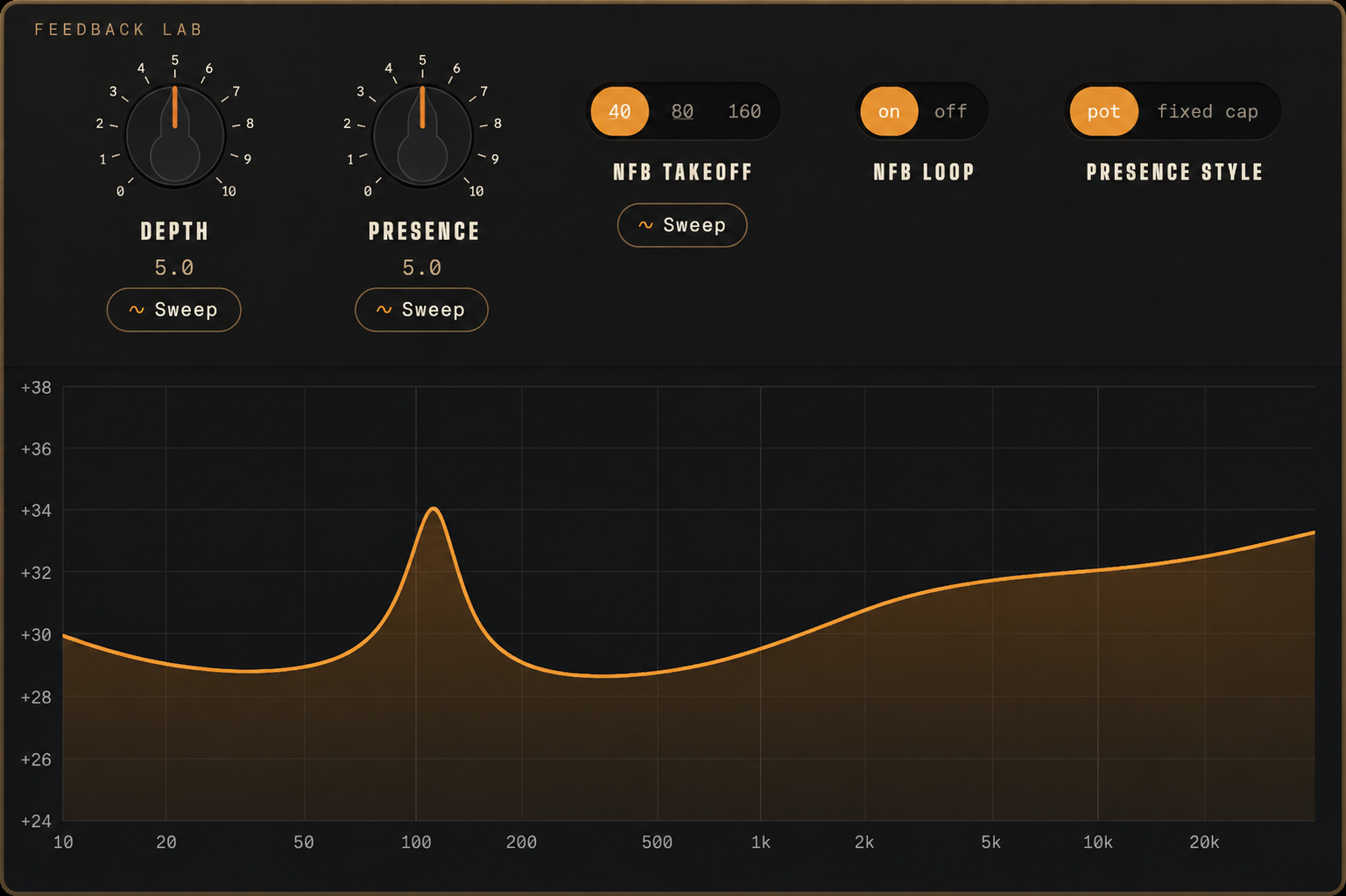Click the 500 frequency axis label
Image resolution: width=1346 pixels, height=896 pixels.
click(657, 843)
